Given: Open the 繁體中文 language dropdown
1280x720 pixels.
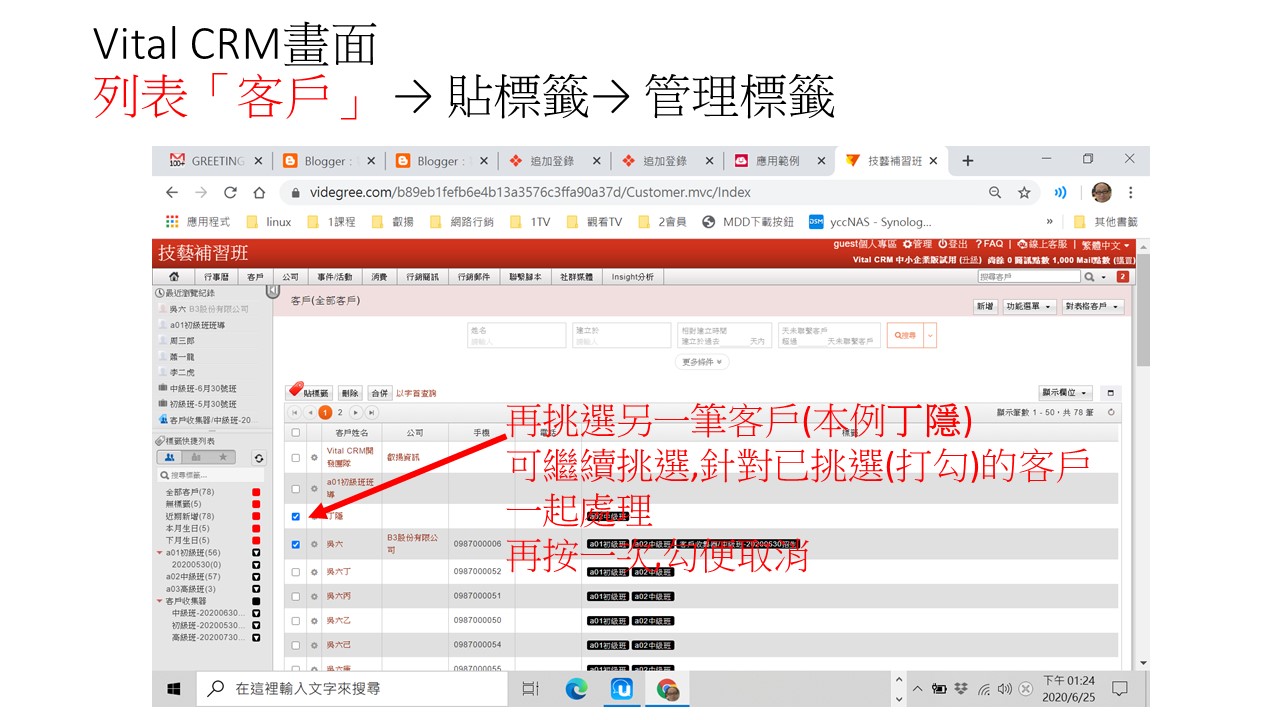Looking at the screenshot, I should [1105, 245].
